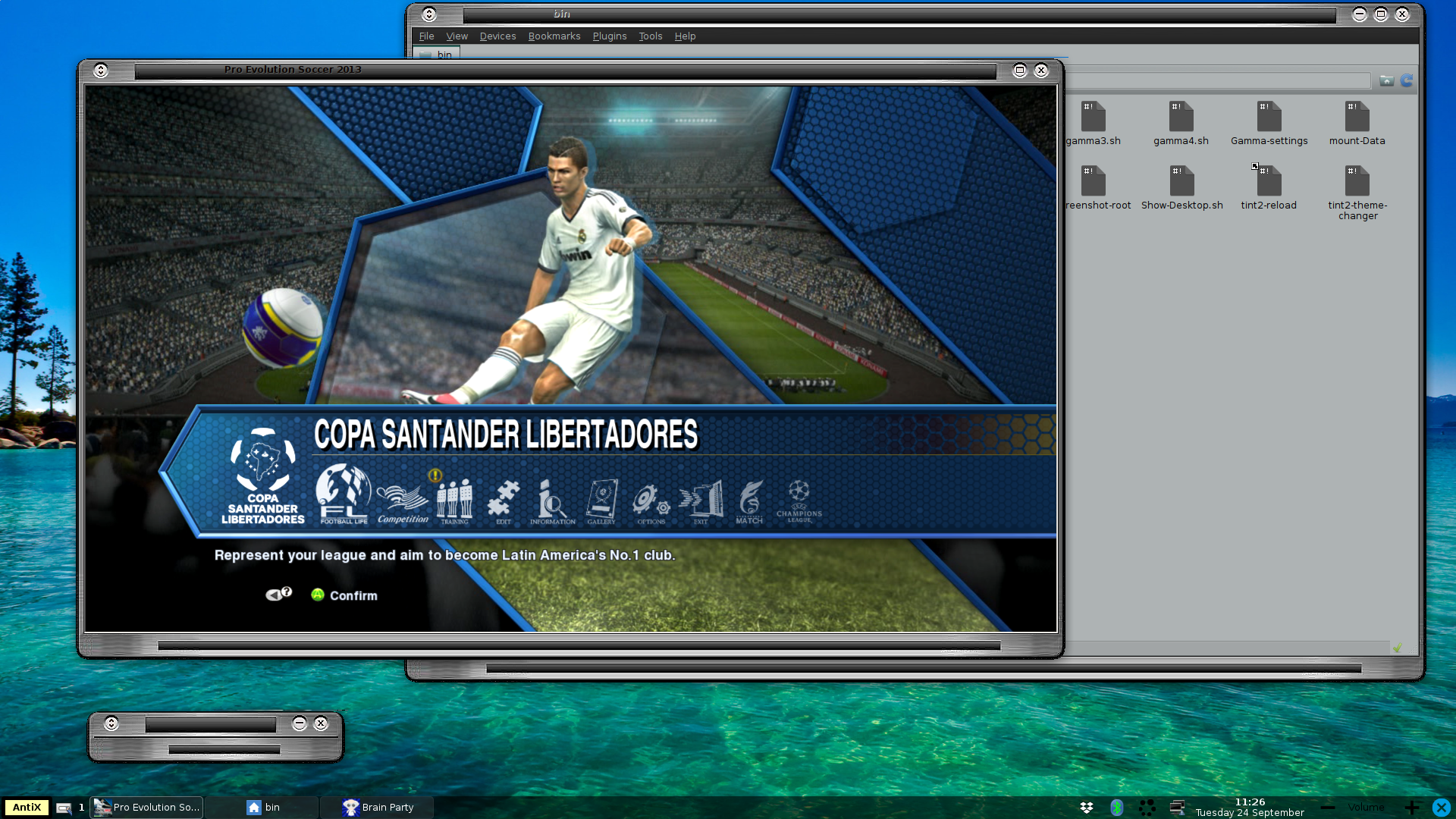Open the window menu button of bin window
Screen dimensions: 1456x819
point(429,14)
